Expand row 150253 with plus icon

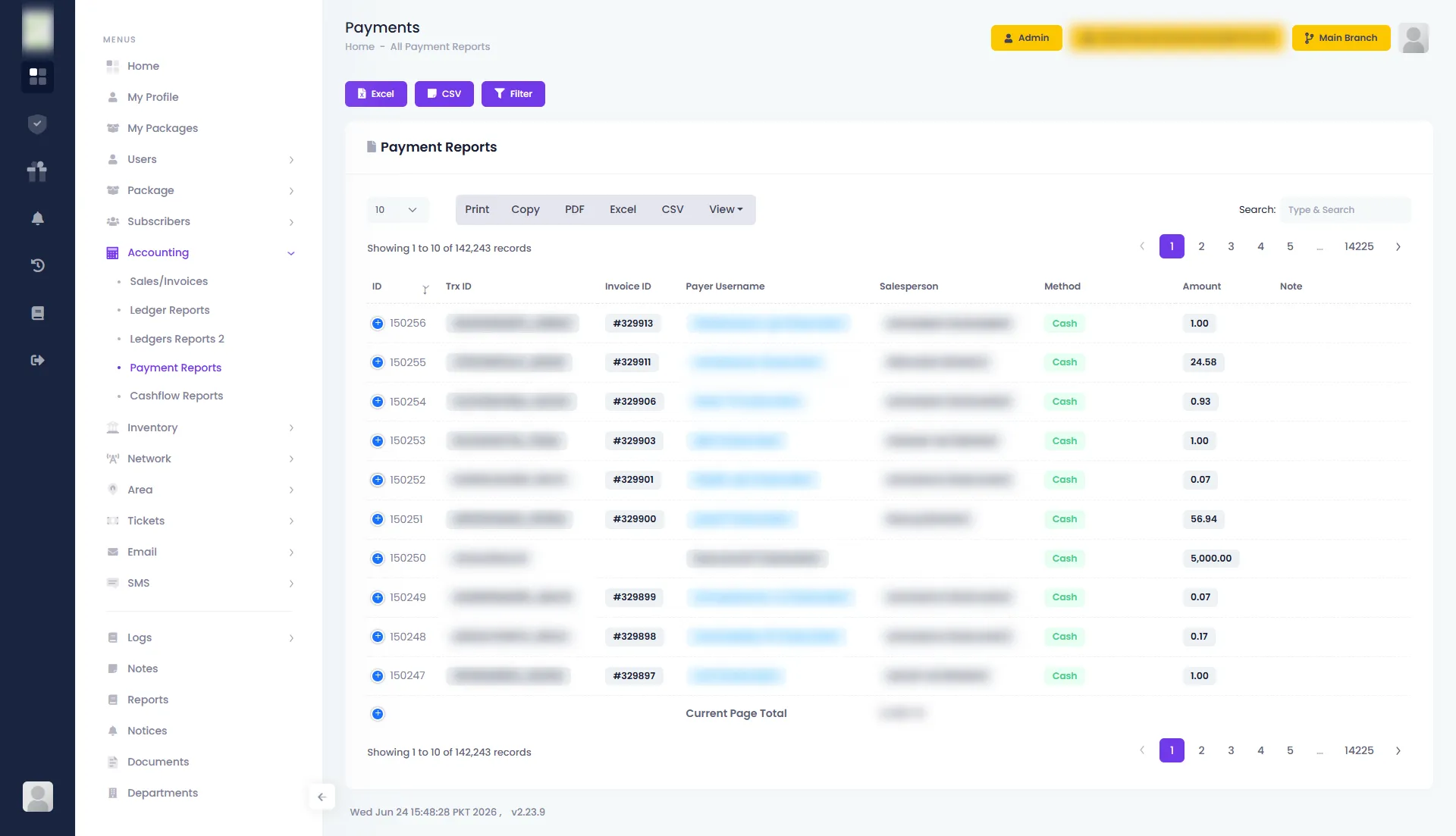click(x=378, y=441)
